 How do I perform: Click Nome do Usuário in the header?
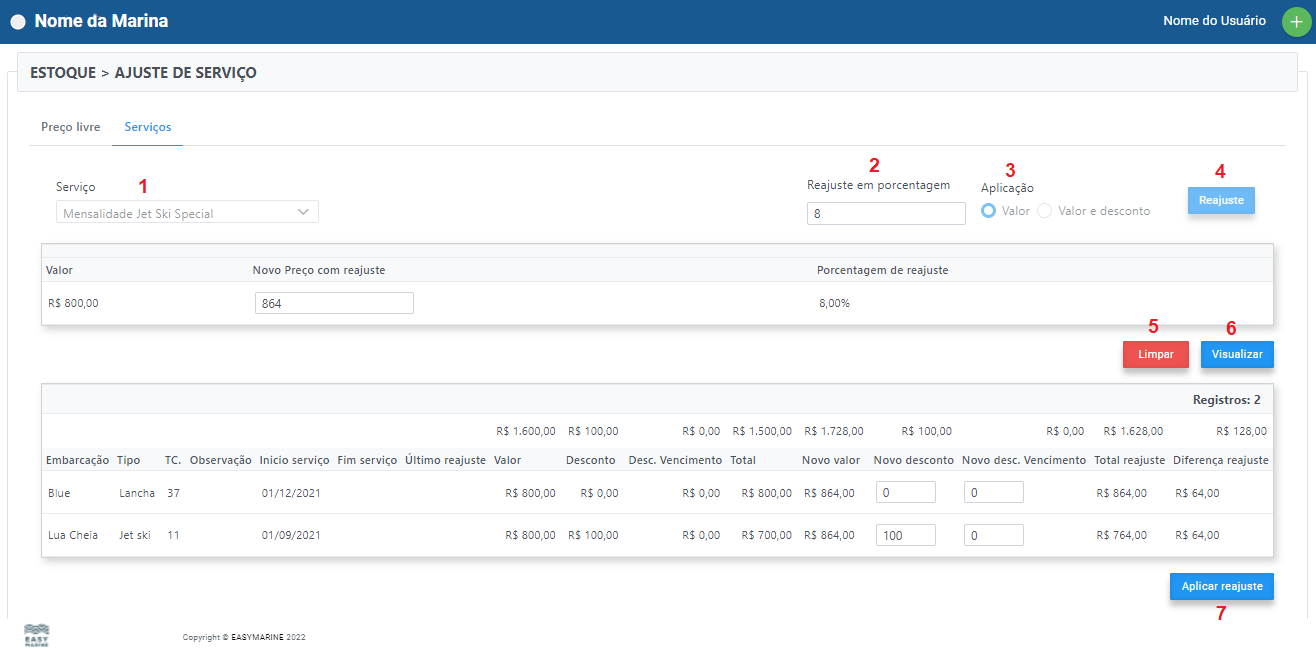(x=1214, y=21)
